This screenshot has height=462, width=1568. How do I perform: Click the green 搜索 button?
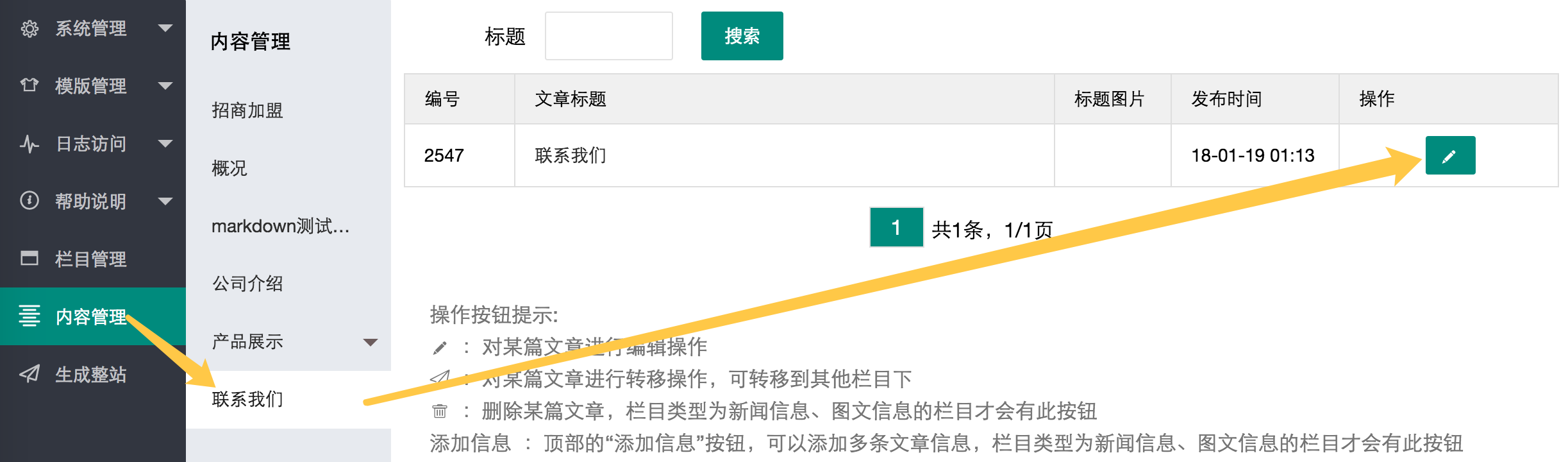click(x=742, y=36)
